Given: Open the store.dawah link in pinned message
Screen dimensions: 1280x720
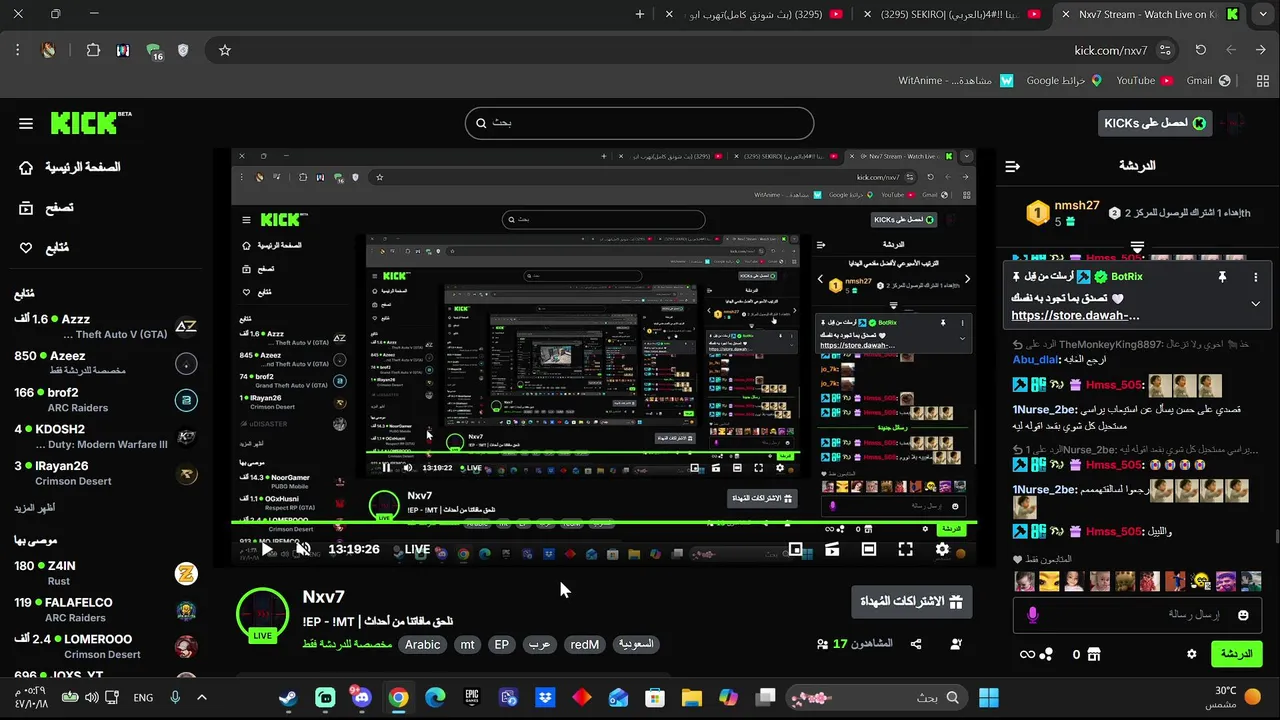Looking at the screenshot, I should coord(1075,316).
